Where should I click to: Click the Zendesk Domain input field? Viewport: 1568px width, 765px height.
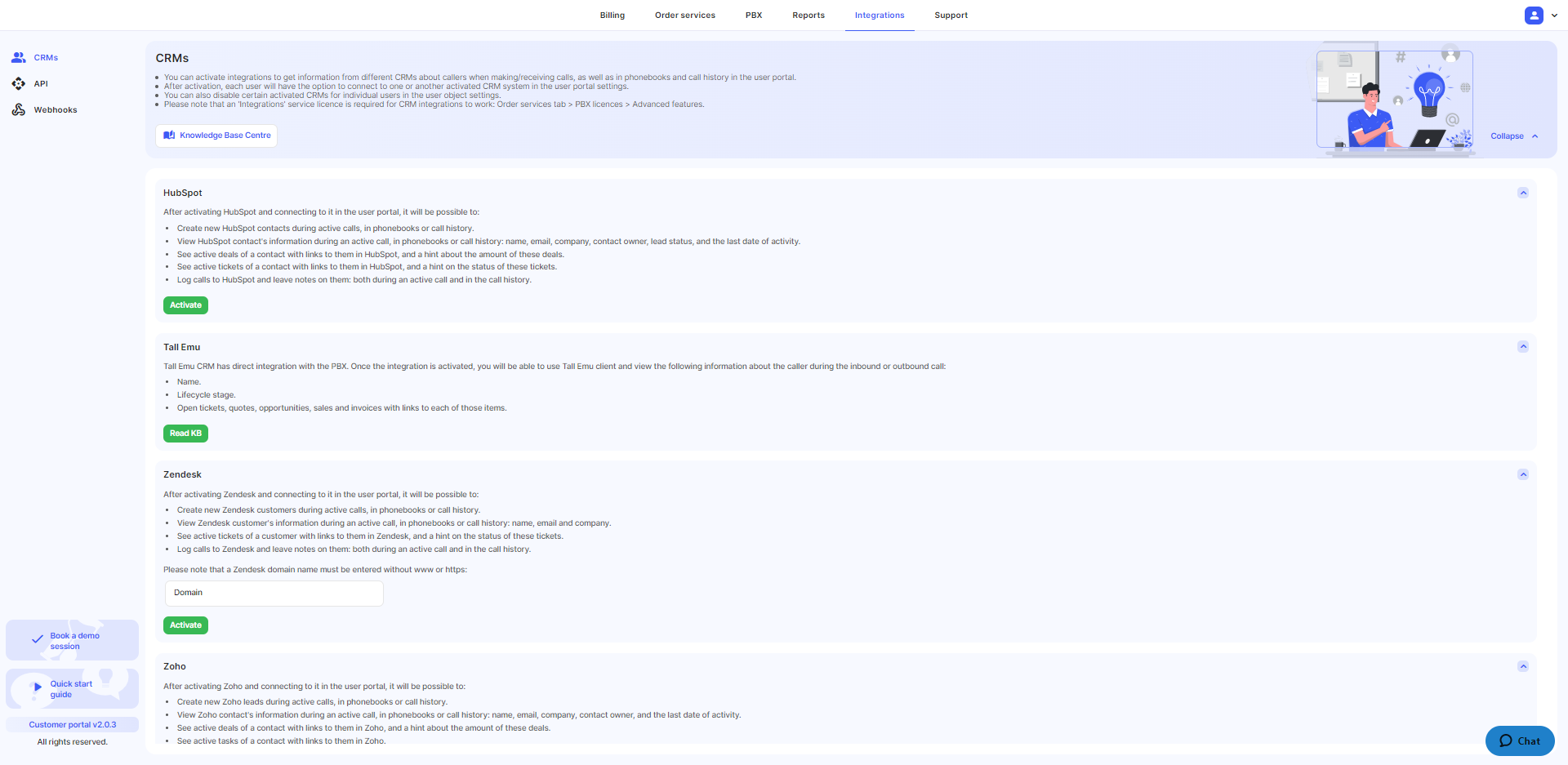click(274, 594)
